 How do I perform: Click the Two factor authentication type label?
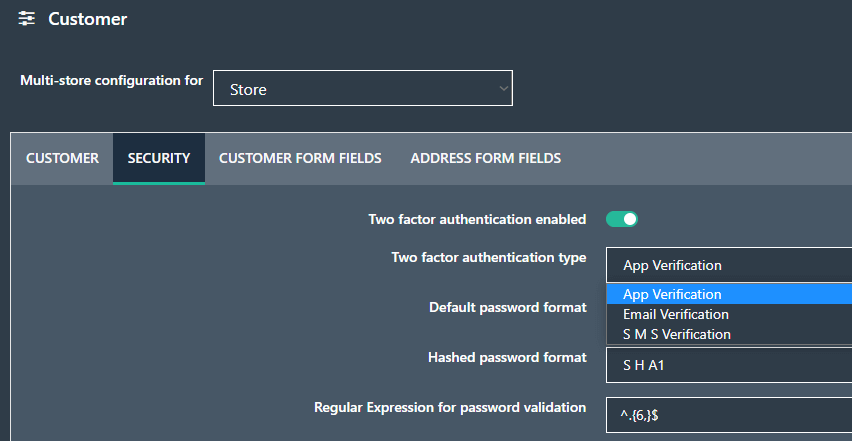pos(488,257)
